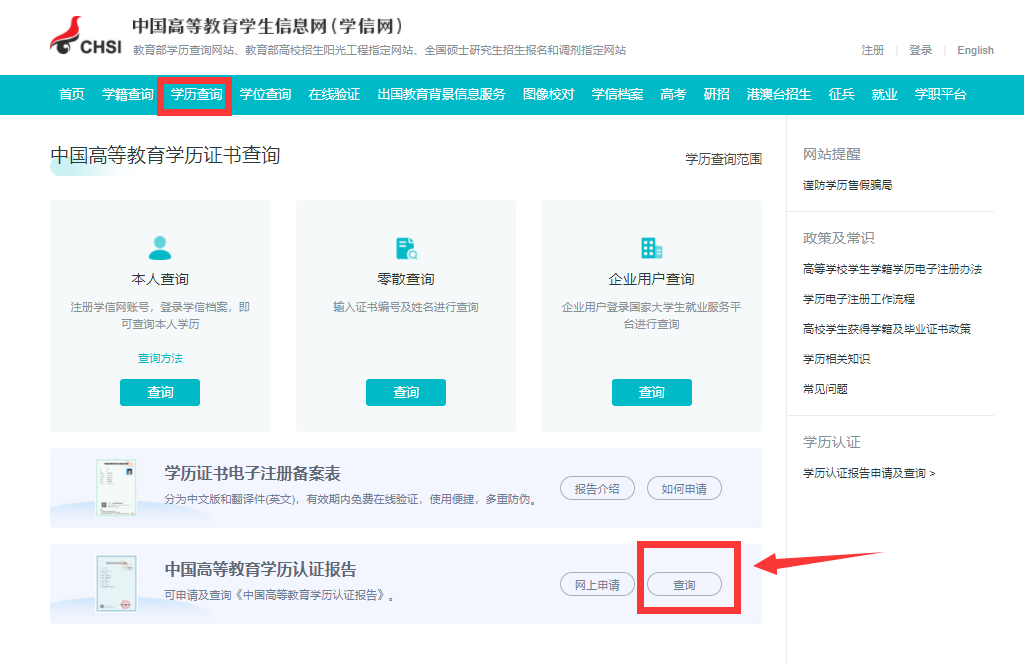Viewport: 1024px width, 664px height.
Task: Click the 中国高等教育学历证书查询 page heading
Action: coord(165,155)
